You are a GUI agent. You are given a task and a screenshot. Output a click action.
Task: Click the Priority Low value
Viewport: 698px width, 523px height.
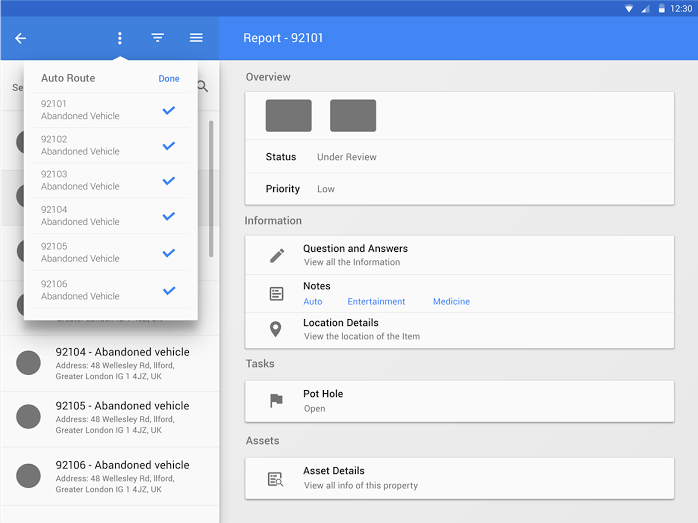tap(326, 189)
